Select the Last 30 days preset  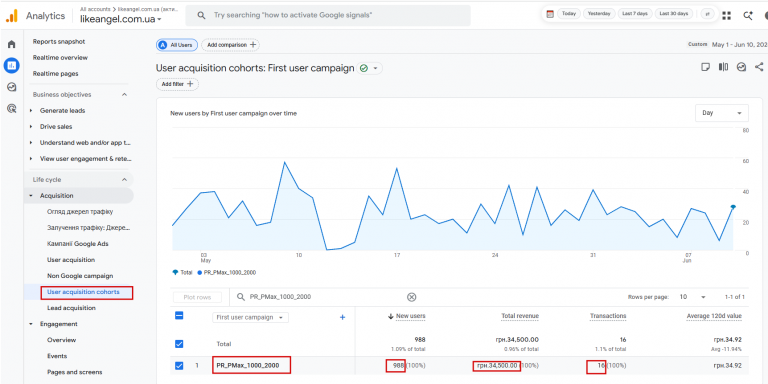pos(673,14)
